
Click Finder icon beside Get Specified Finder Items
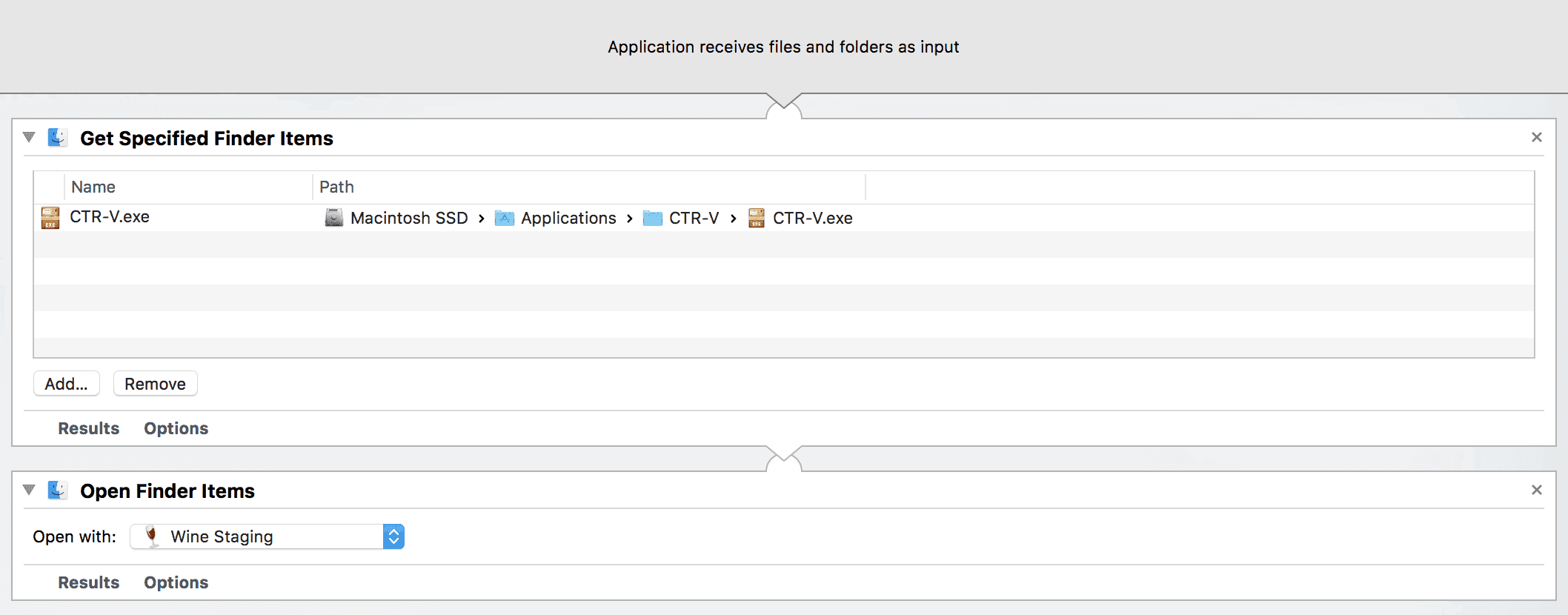58,138
